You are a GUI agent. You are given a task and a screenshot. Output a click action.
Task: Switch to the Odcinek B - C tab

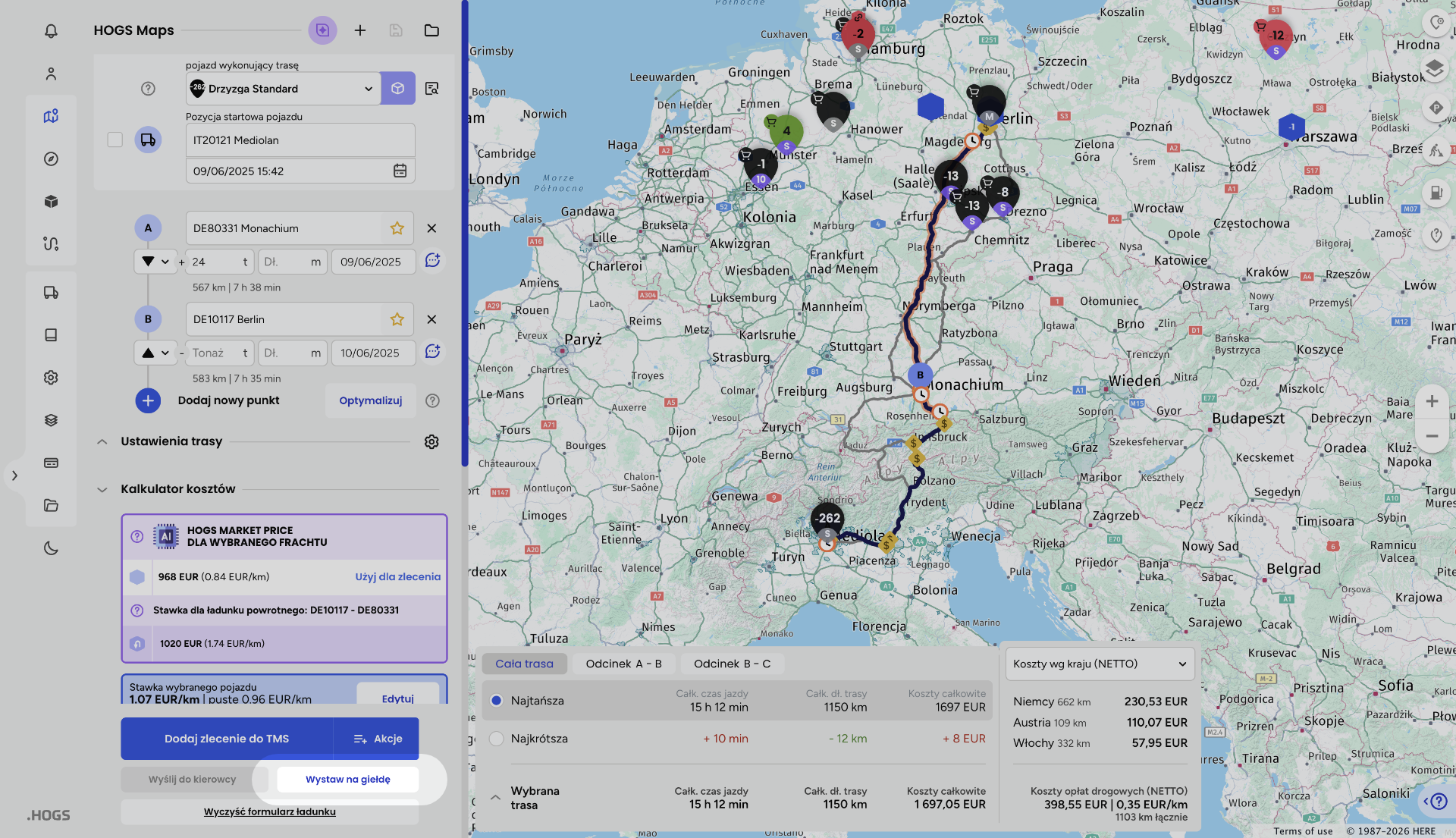[732, 664]
